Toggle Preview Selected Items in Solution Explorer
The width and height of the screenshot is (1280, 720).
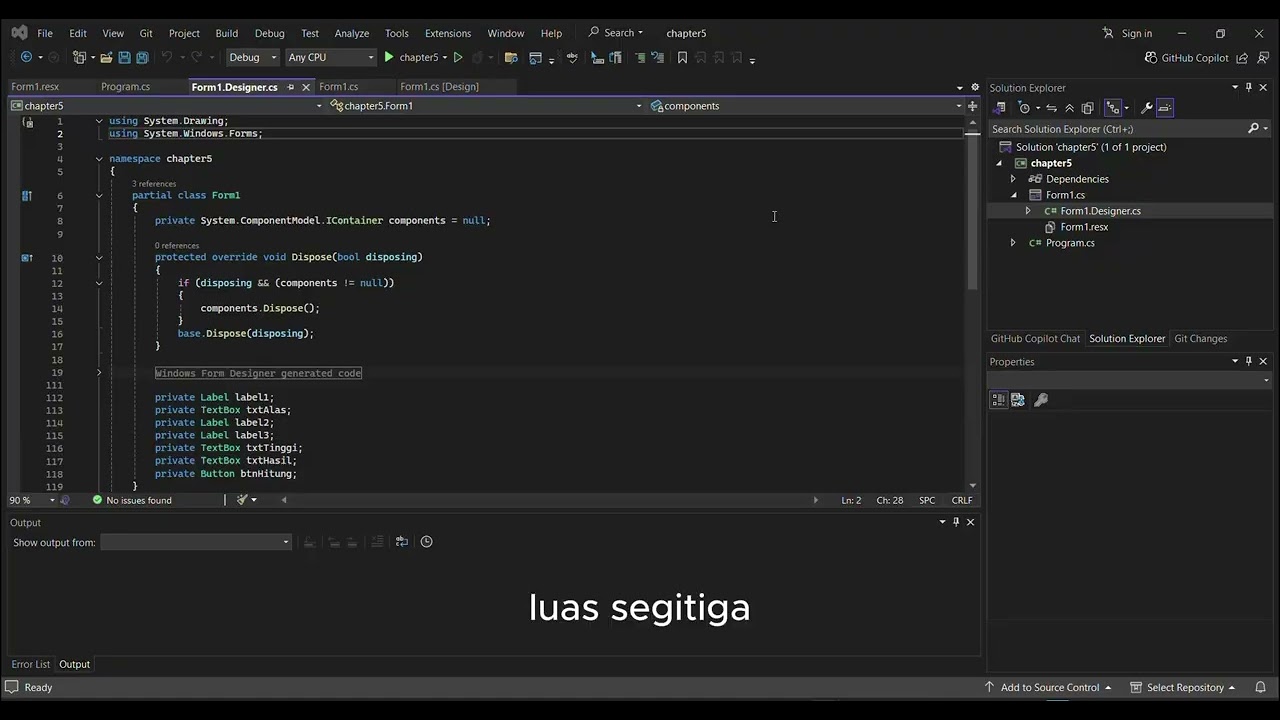[x=1165, y=108]
